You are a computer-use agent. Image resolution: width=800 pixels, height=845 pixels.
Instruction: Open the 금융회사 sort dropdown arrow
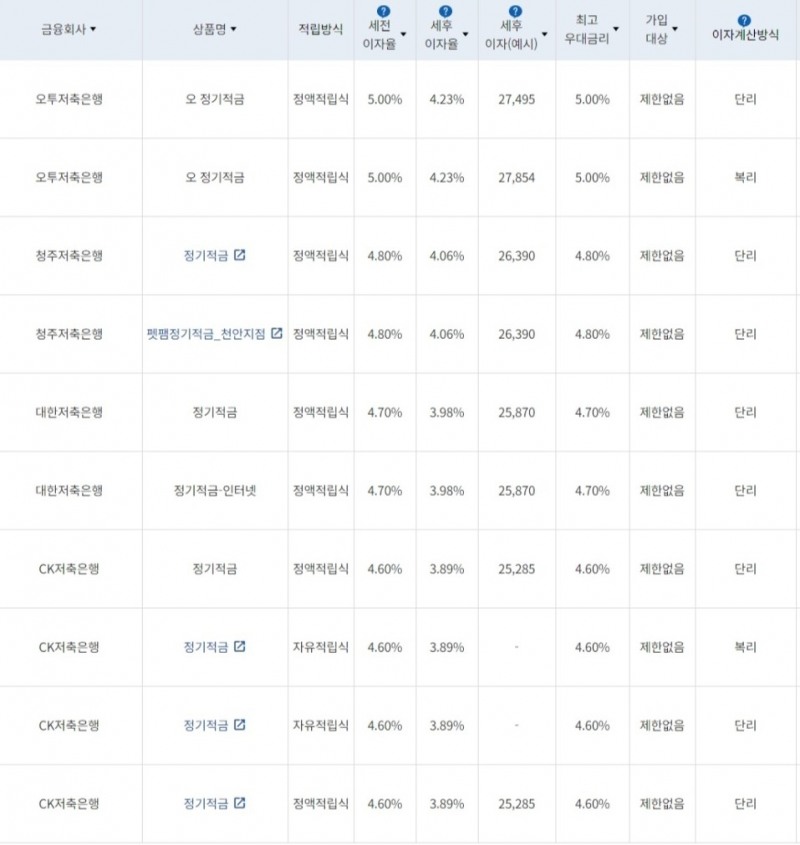93,30
